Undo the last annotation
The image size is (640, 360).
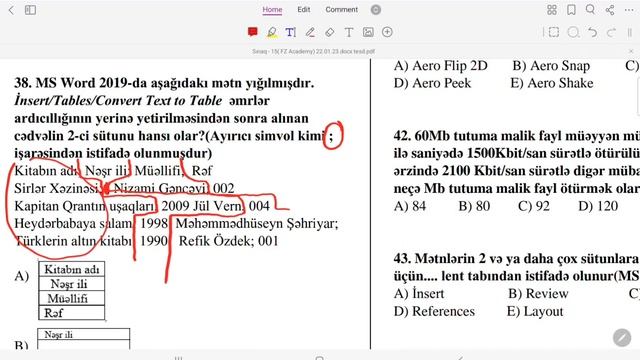click(x=593, y=32)
